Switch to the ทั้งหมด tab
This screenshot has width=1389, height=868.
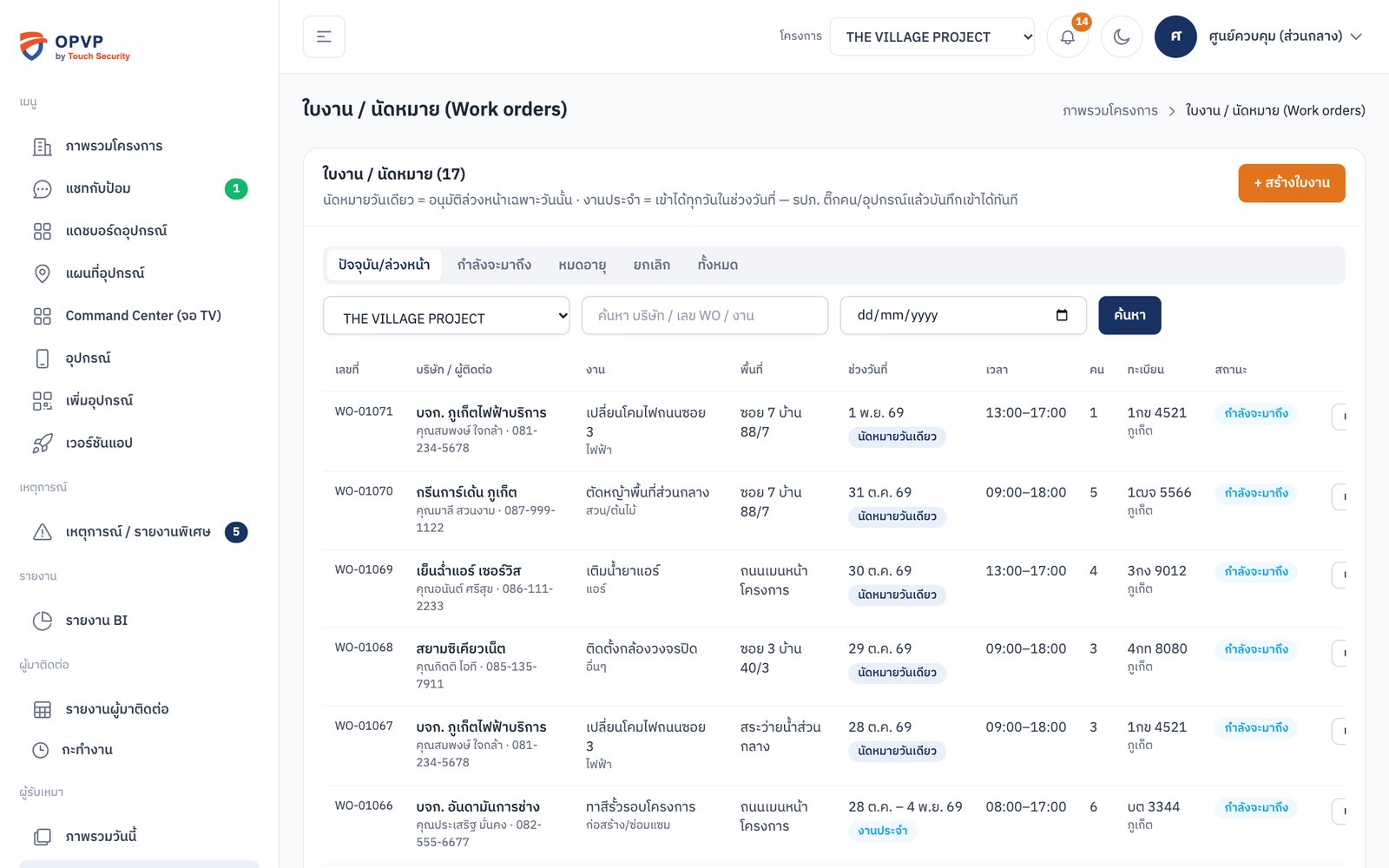click(x=718, y=265)
